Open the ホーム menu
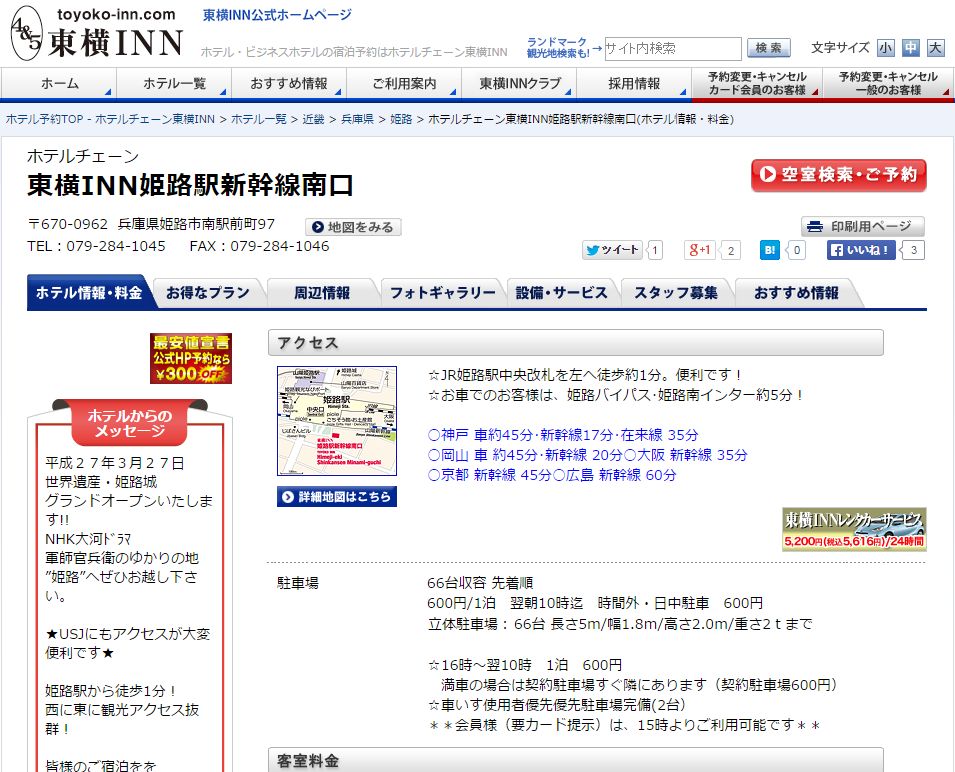This screenshot has height=772, width=955. click(59, 83)
